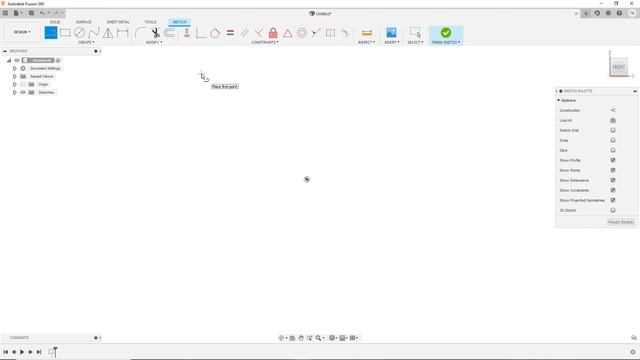The width and height of the screenshot is (640, 360).
Task: Select the Sketch Dimension tool
Action: click(x=122, y=33)
